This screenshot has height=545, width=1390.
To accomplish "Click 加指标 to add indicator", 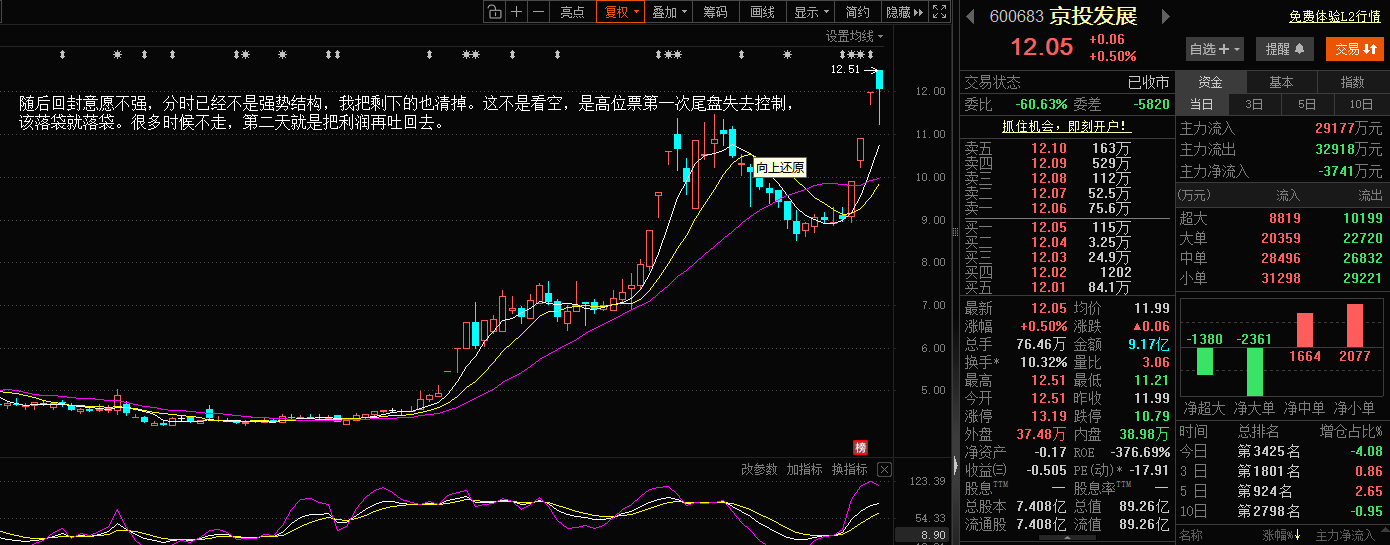I will coord(804,469).
